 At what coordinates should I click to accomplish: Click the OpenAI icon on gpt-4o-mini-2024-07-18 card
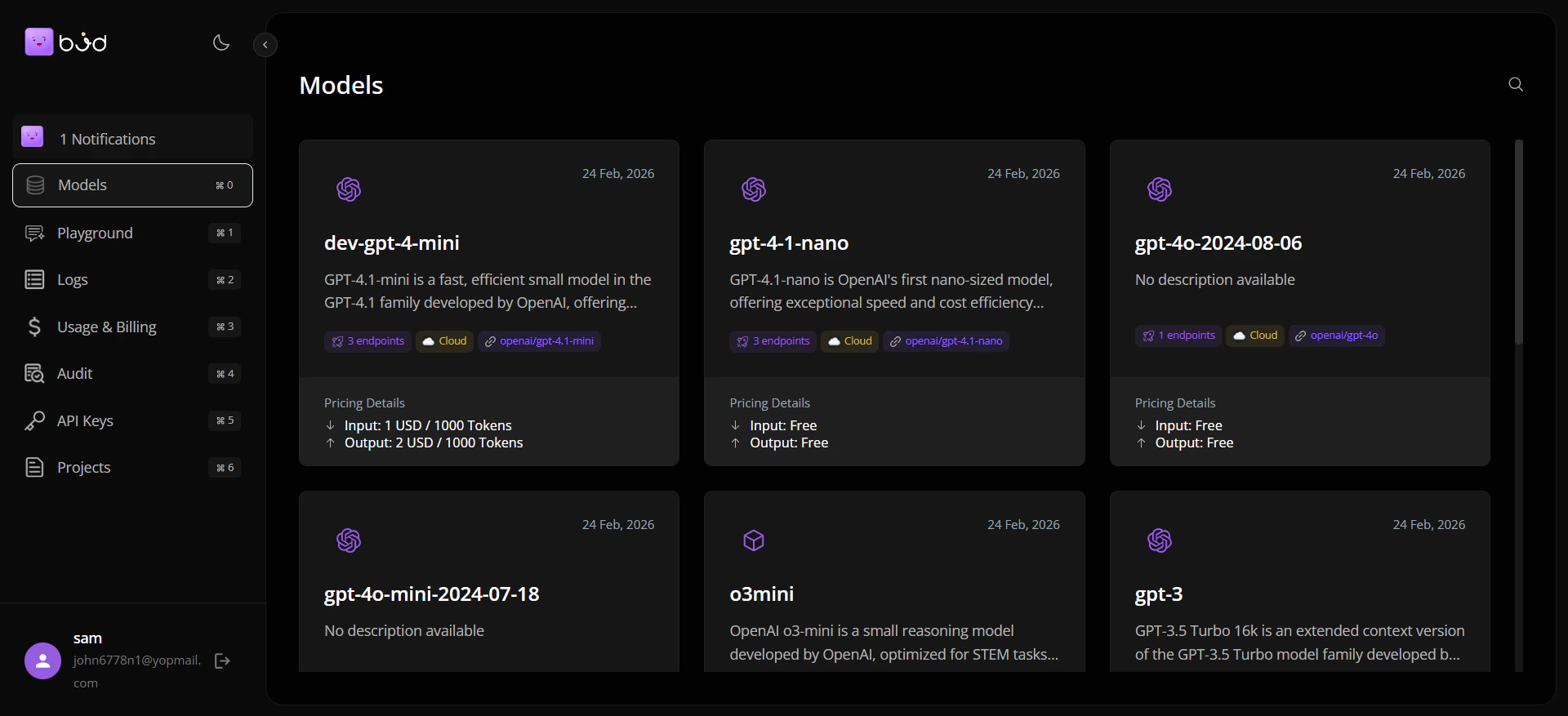point(349,540)
